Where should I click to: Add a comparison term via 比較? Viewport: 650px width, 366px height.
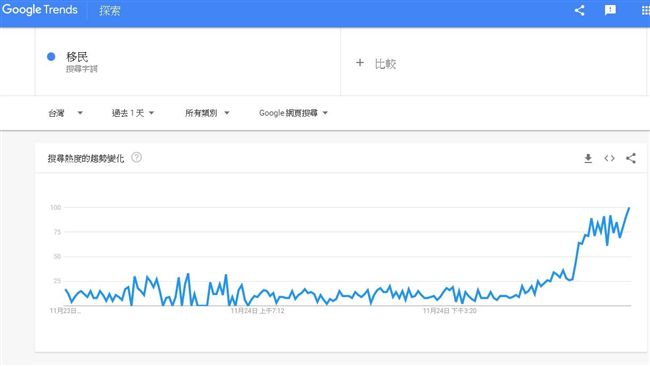coord(385,64)
